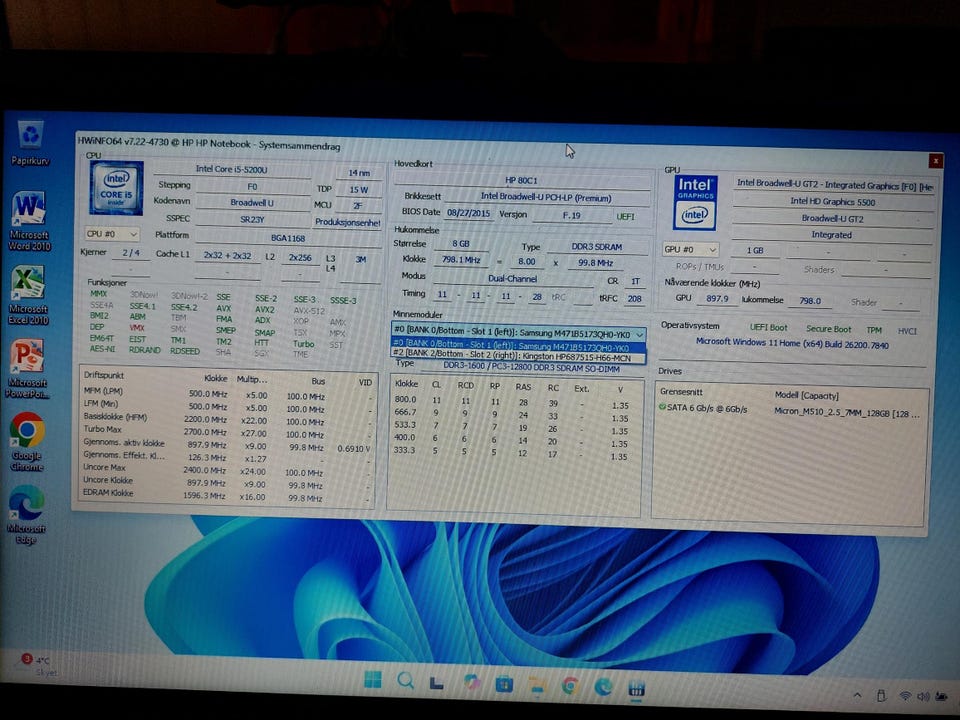Select the #2 Kingston HP687515-H66-MCN module option
Viewport: 960px width, 720px height.
(518, 356)
